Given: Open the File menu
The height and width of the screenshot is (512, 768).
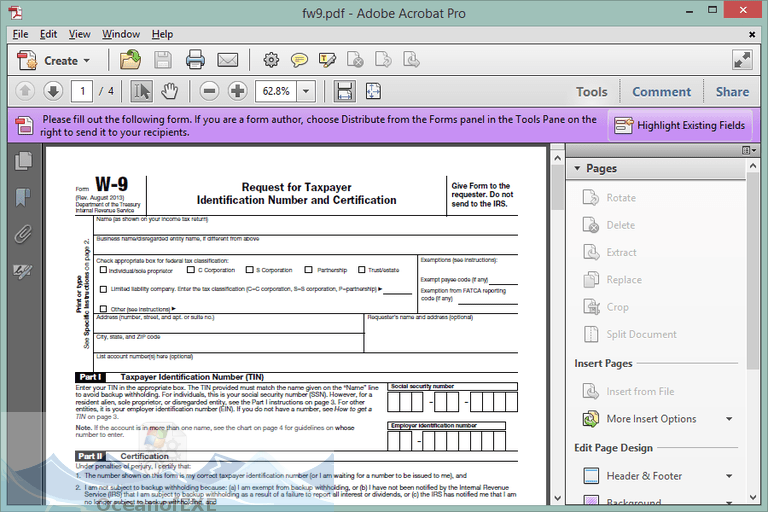Looking at the screenshot, I should [x=20, y=34].
